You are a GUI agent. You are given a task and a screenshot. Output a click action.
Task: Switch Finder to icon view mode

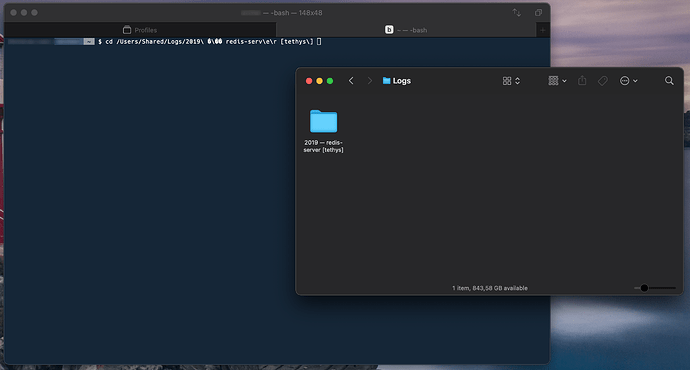[507, 81]
